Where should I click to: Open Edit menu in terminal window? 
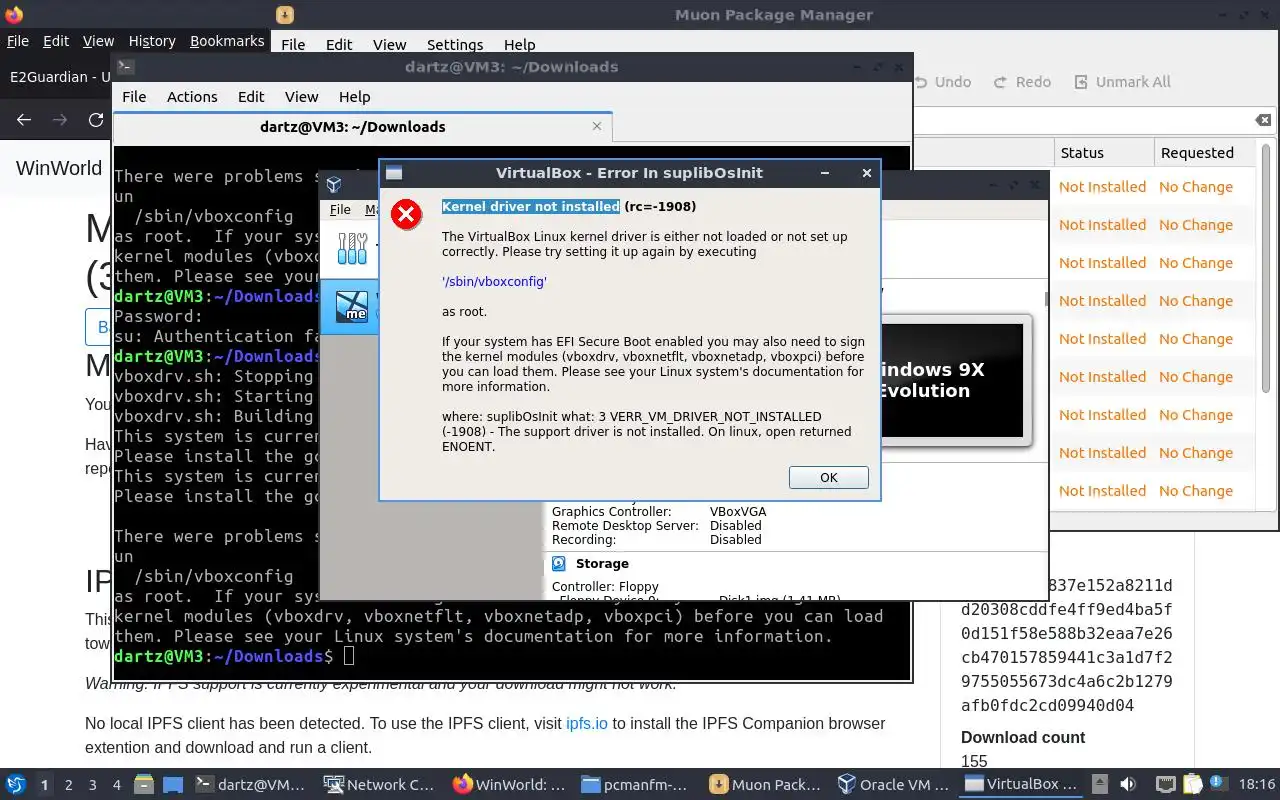click(251, 97)
